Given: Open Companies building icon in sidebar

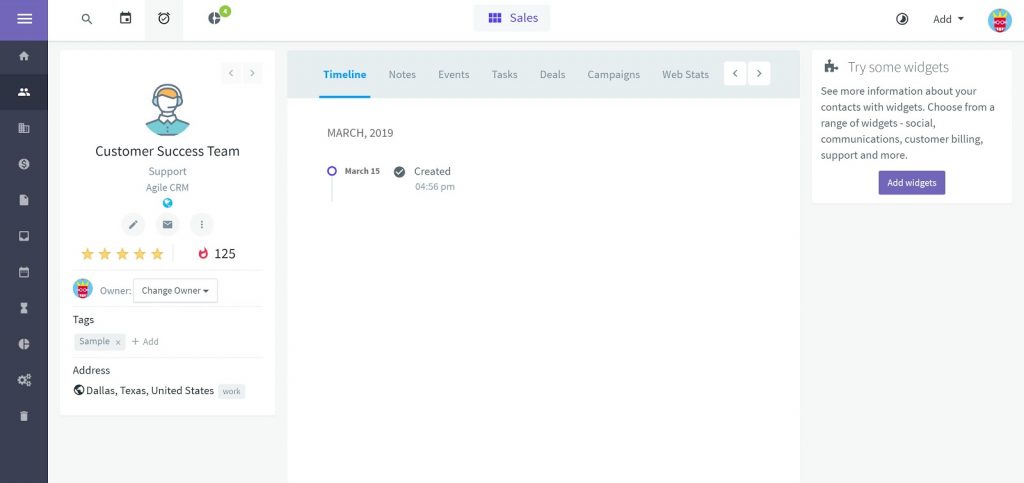Looking at the screenshot, I should pos(24,128).
